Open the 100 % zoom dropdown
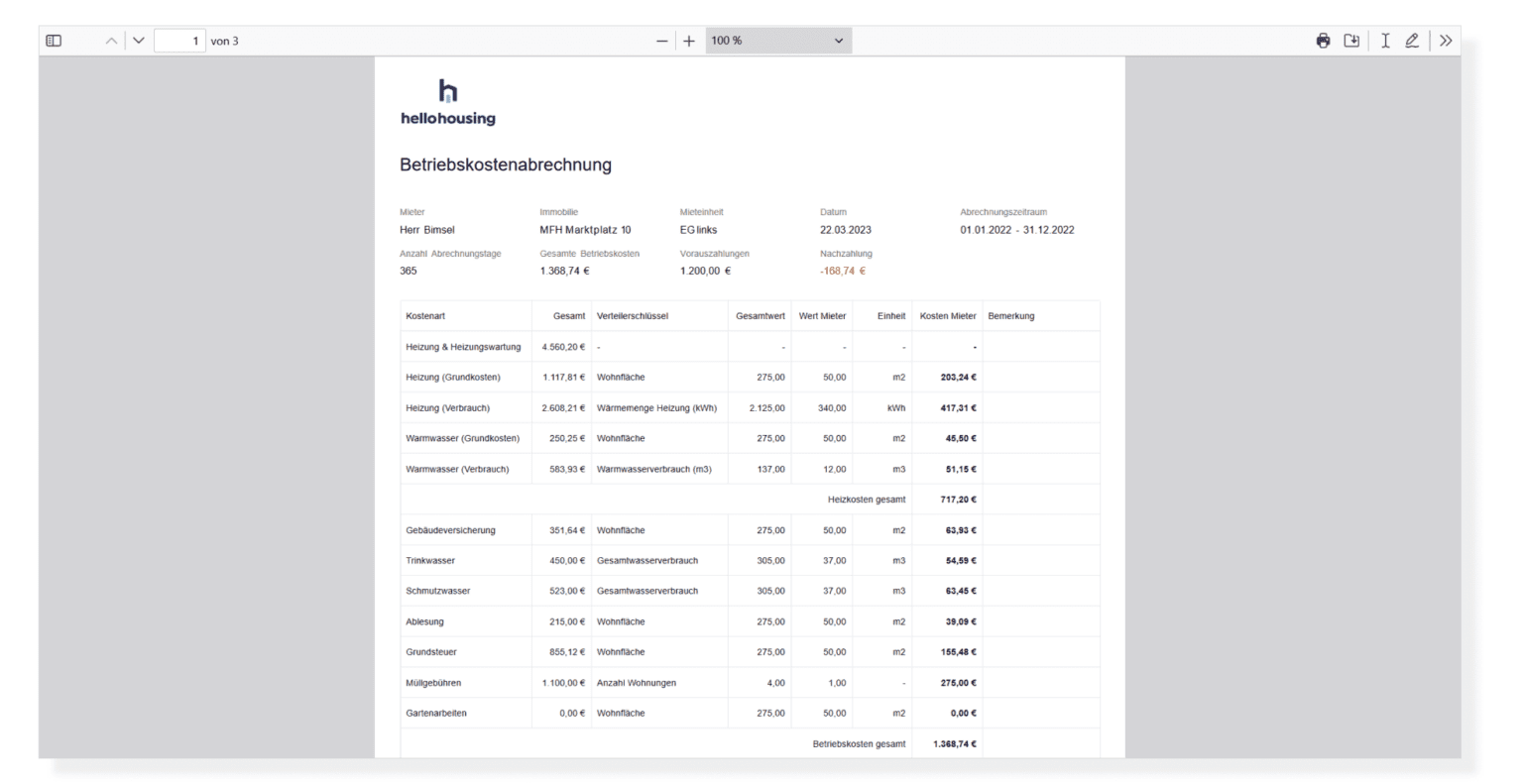The height and width of the screenshot is (784, 1523). [778, 41]
